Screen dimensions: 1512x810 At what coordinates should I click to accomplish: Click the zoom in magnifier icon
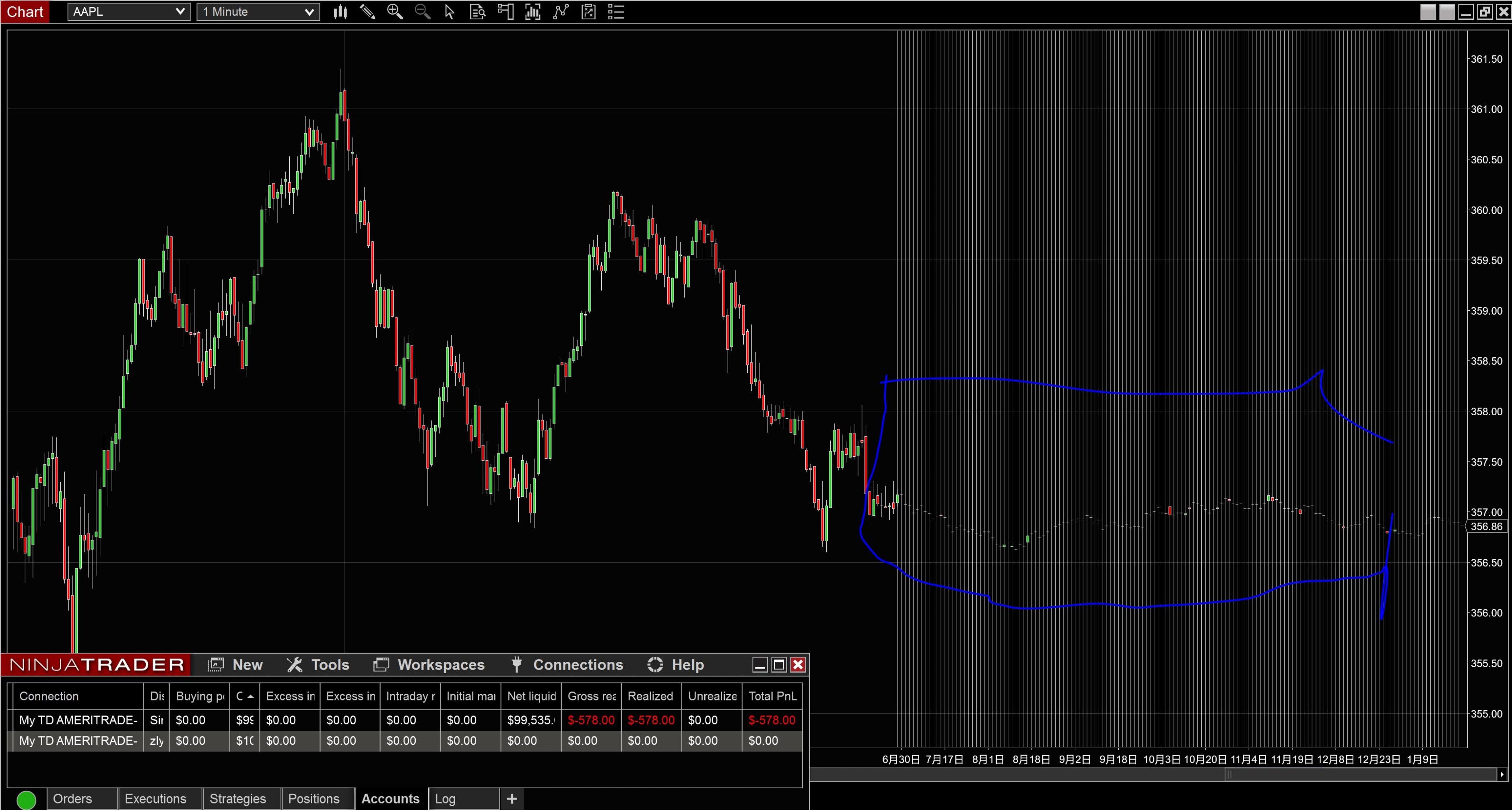point(395,12)
